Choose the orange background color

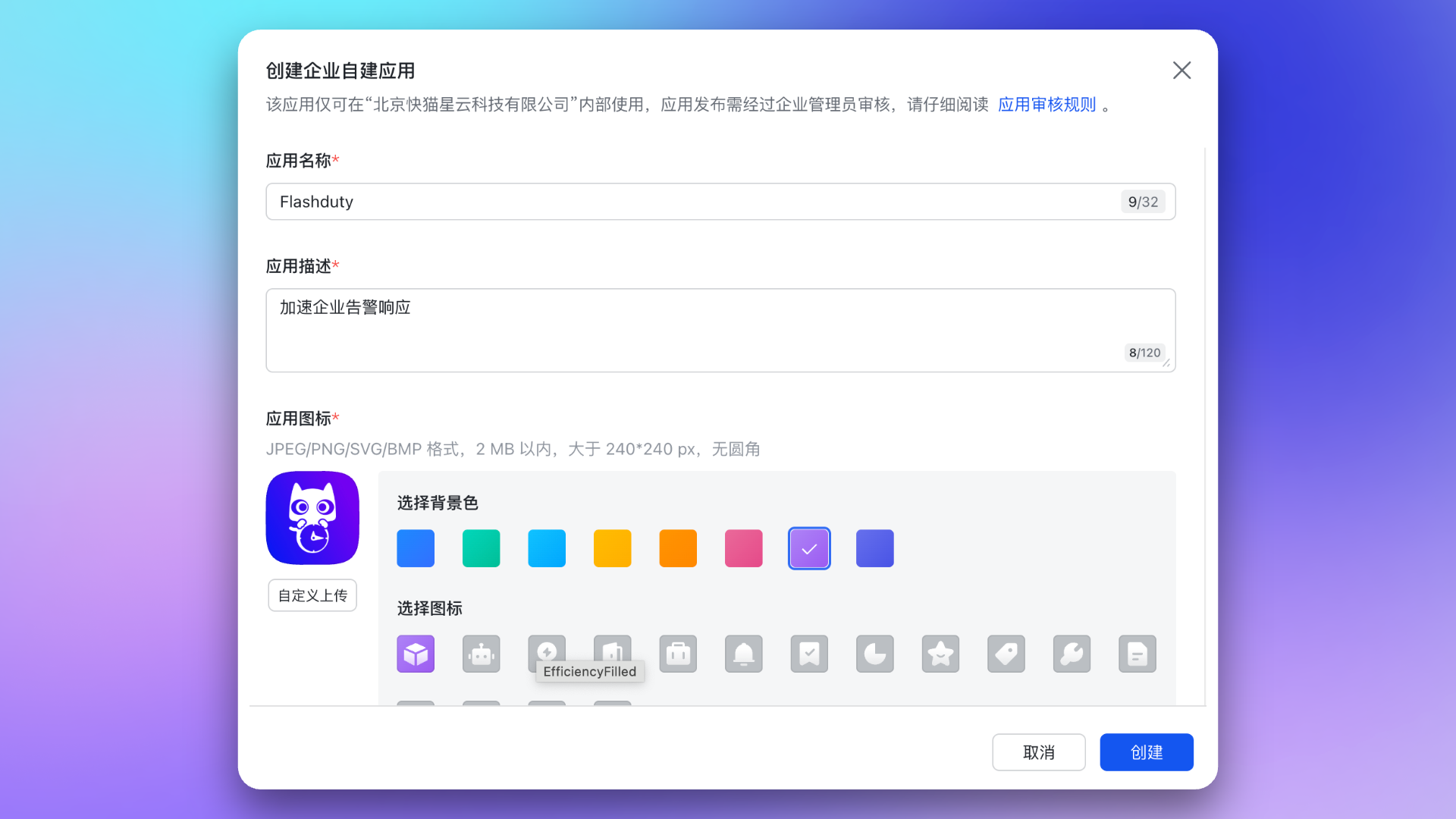pyautogui.click(x=678, y=548)
